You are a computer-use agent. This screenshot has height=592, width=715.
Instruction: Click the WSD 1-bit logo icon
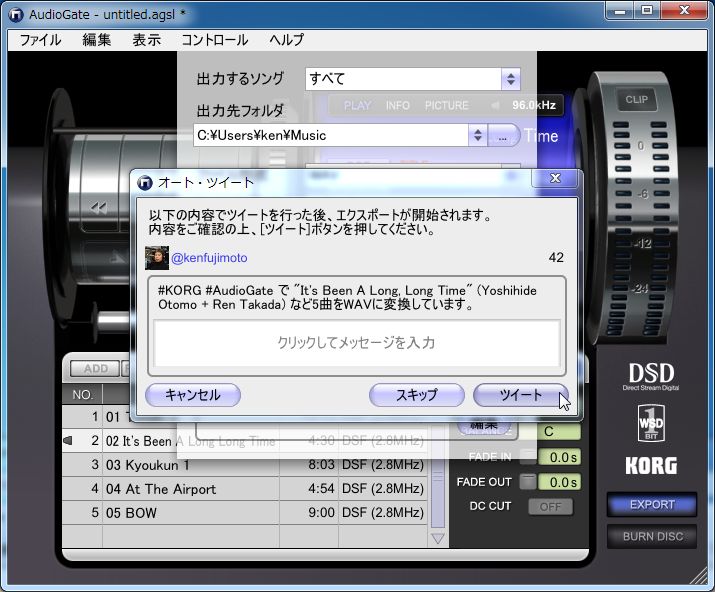pos(651,424)
